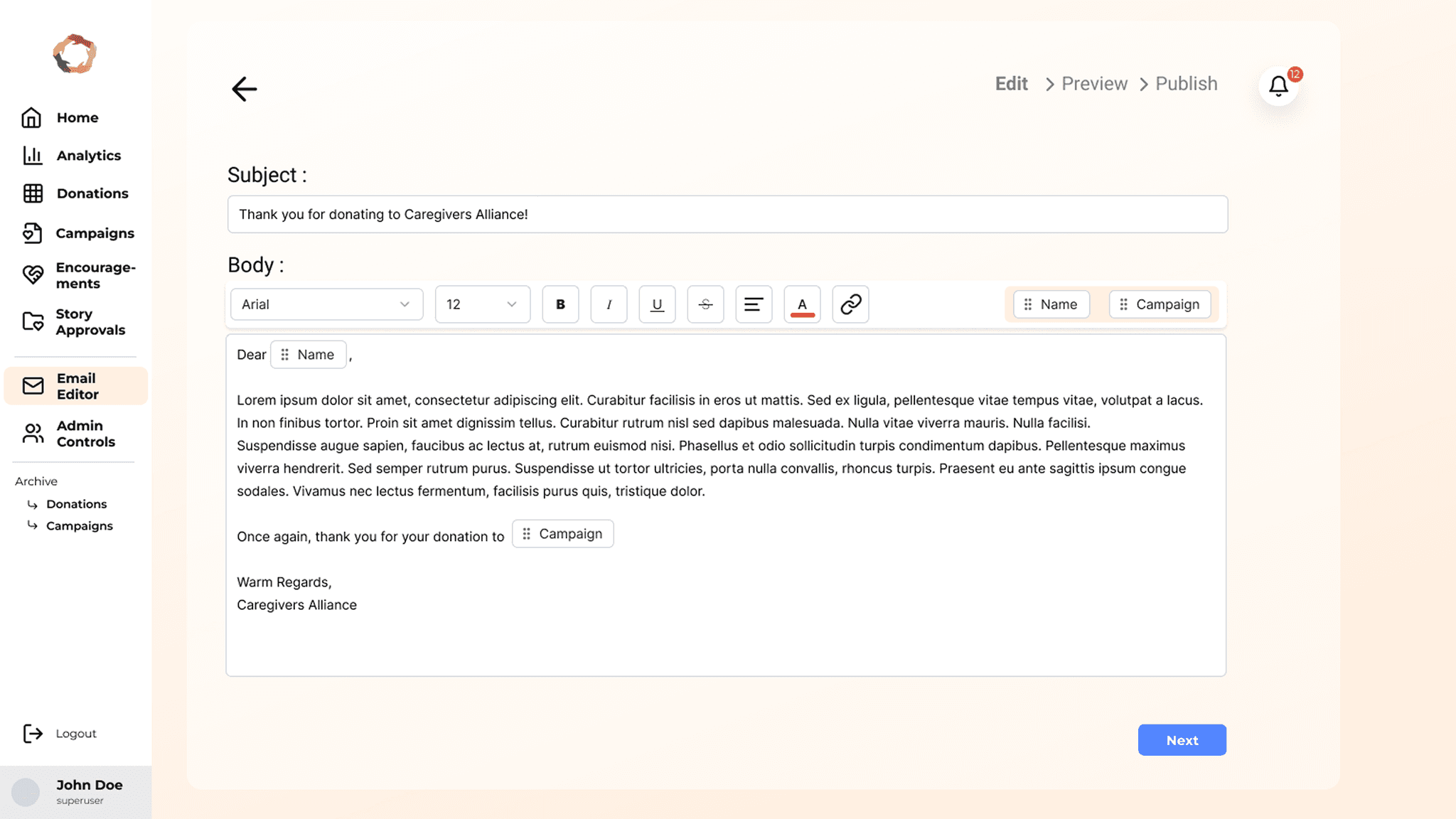Open Donations in the sidebar menu
Viewport: 1456px width, 819px height.
[x=92, y=193]
